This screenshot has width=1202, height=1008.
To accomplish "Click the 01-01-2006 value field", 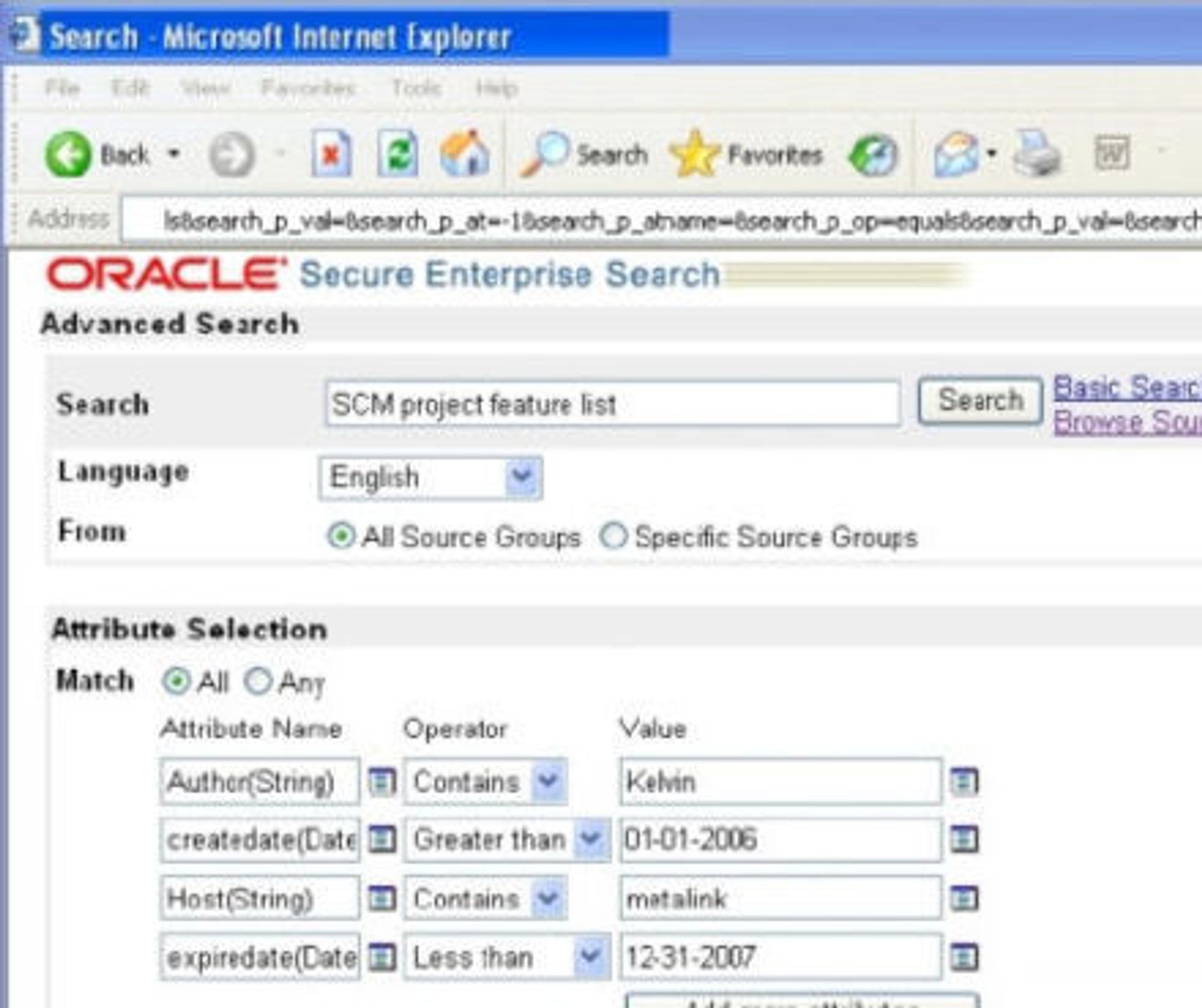I will click(x=781, y=840).
